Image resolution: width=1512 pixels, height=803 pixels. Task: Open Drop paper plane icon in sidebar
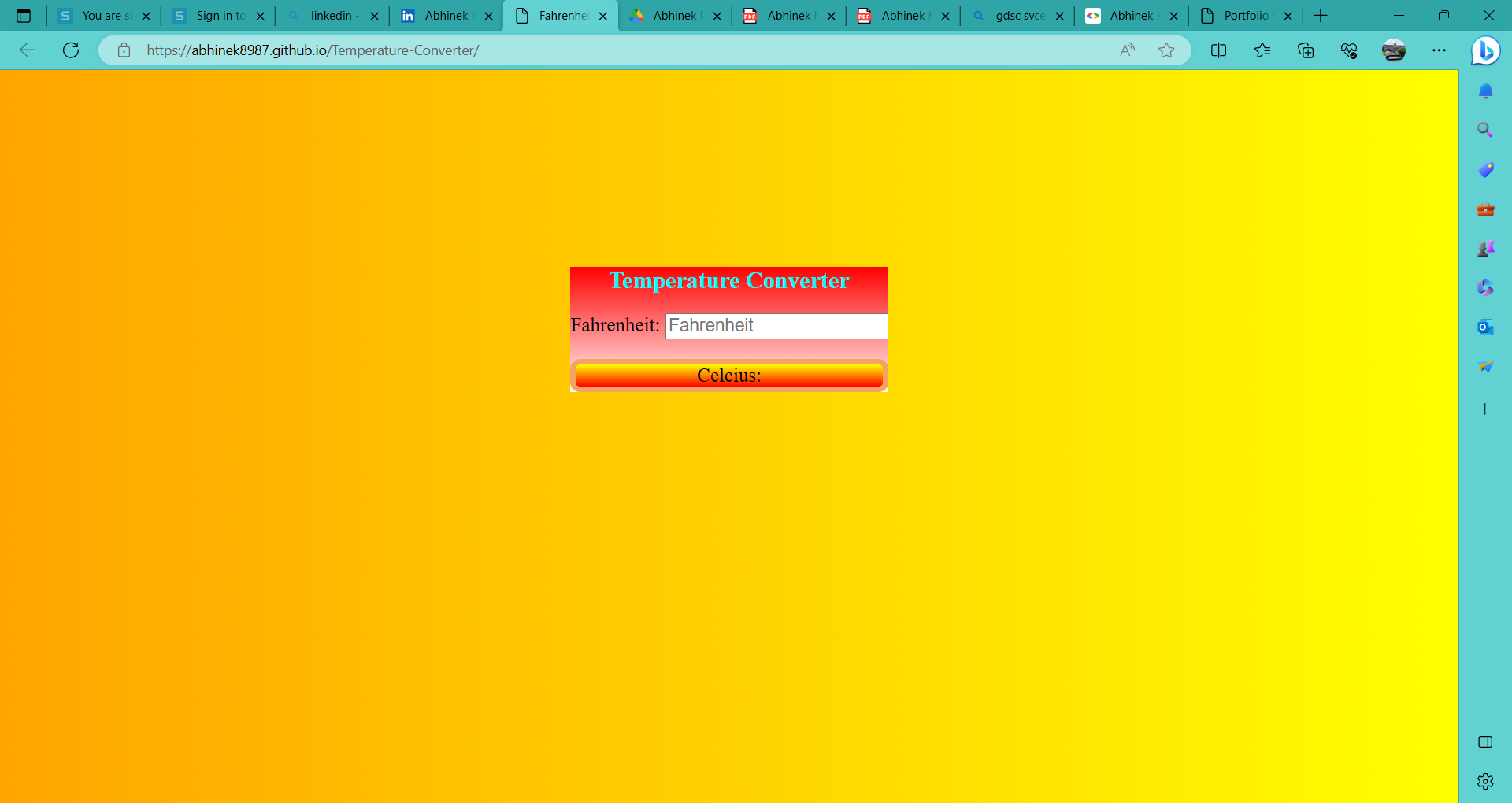1485,366
